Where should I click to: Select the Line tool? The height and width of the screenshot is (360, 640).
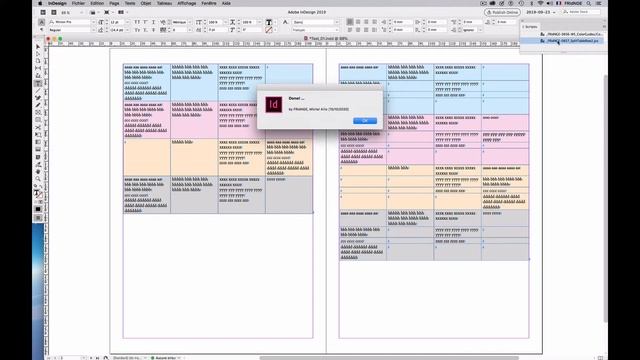pos(38,91)
